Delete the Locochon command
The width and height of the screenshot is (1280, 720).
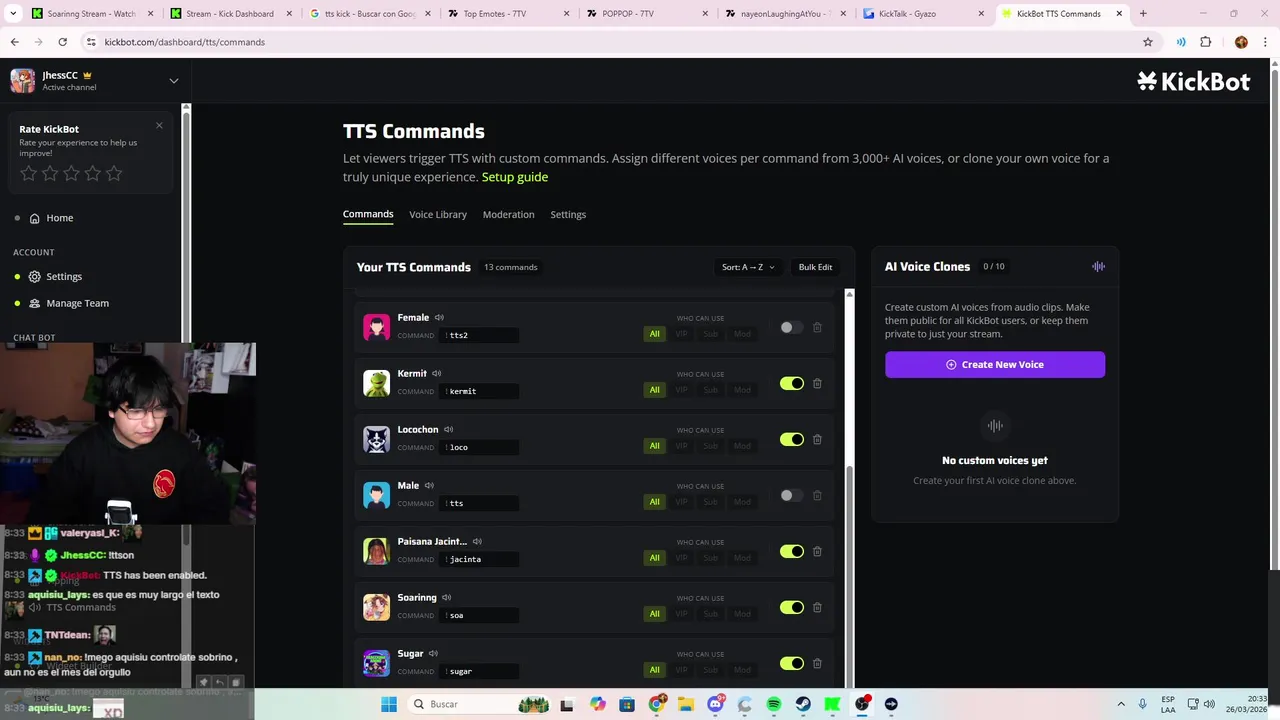817,440
